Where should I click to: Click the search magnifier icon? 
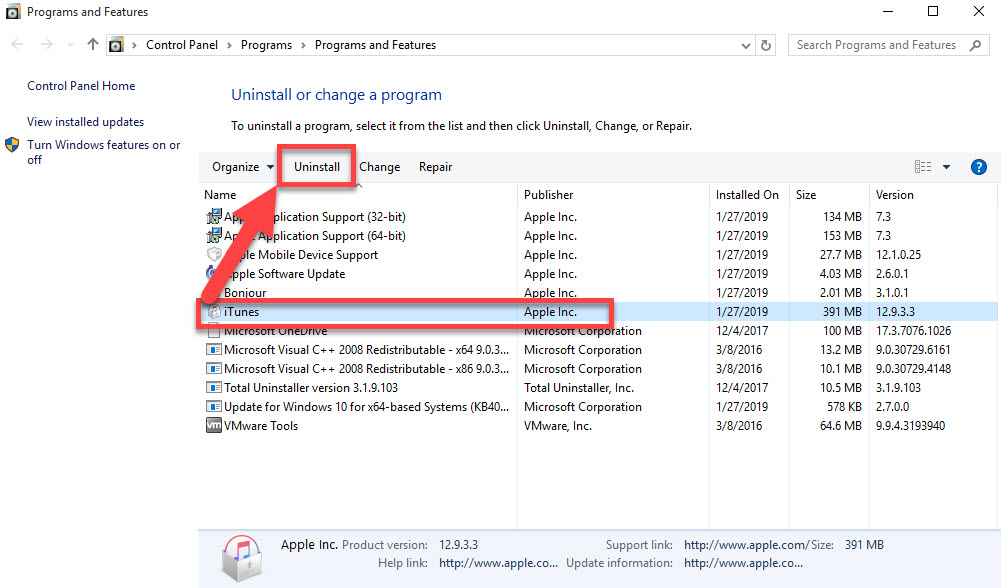pyautogui.click(x=975, y=45)
